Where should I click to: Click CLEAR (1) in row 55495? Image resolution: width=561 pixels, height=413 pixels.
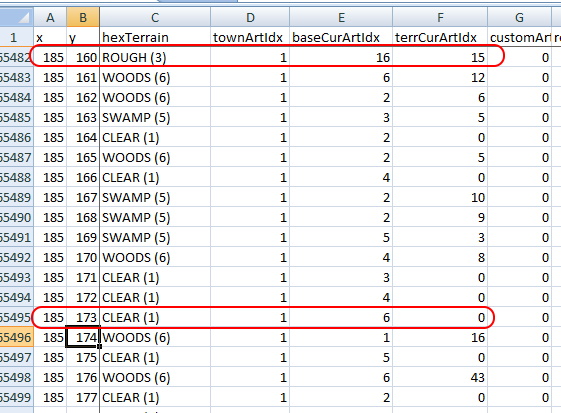click(x=155, y=317)
